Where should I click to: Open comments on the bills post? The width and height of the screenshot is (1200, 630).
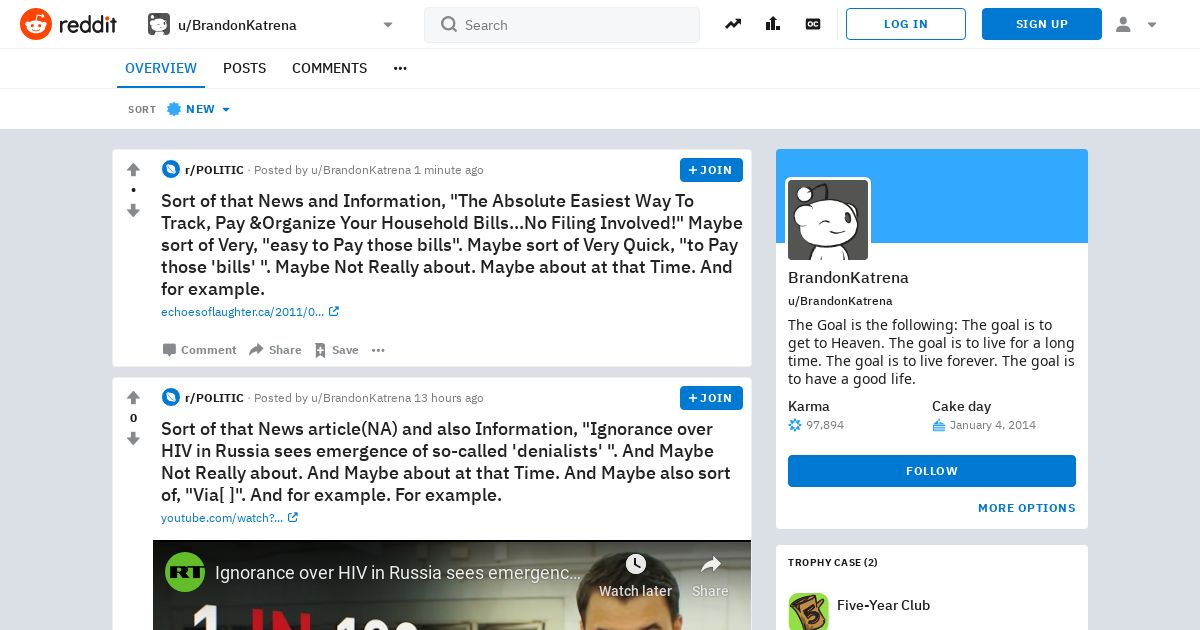[x=199, y=350]
